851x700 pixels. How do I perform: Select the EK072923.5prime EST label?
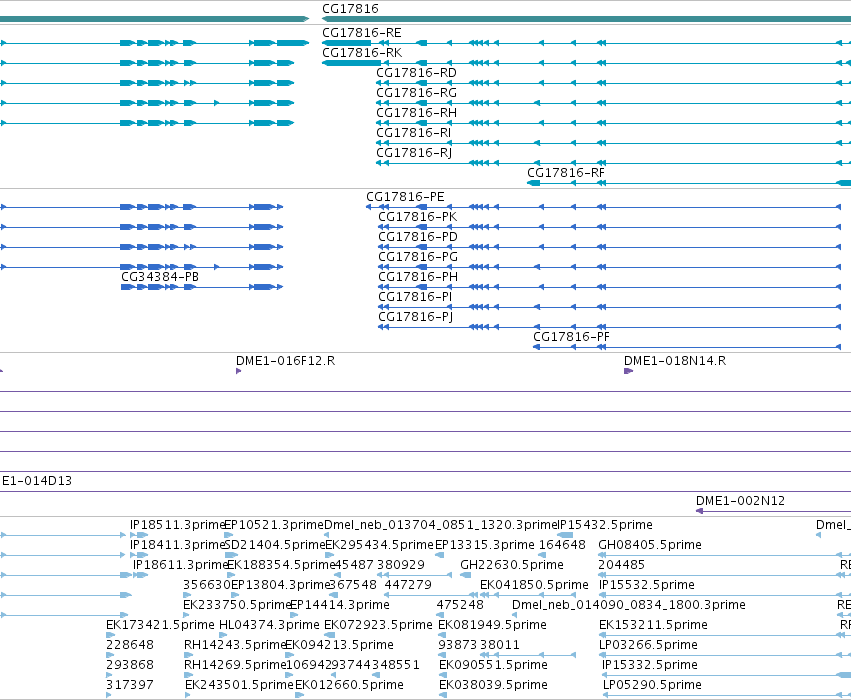[378, 625]
